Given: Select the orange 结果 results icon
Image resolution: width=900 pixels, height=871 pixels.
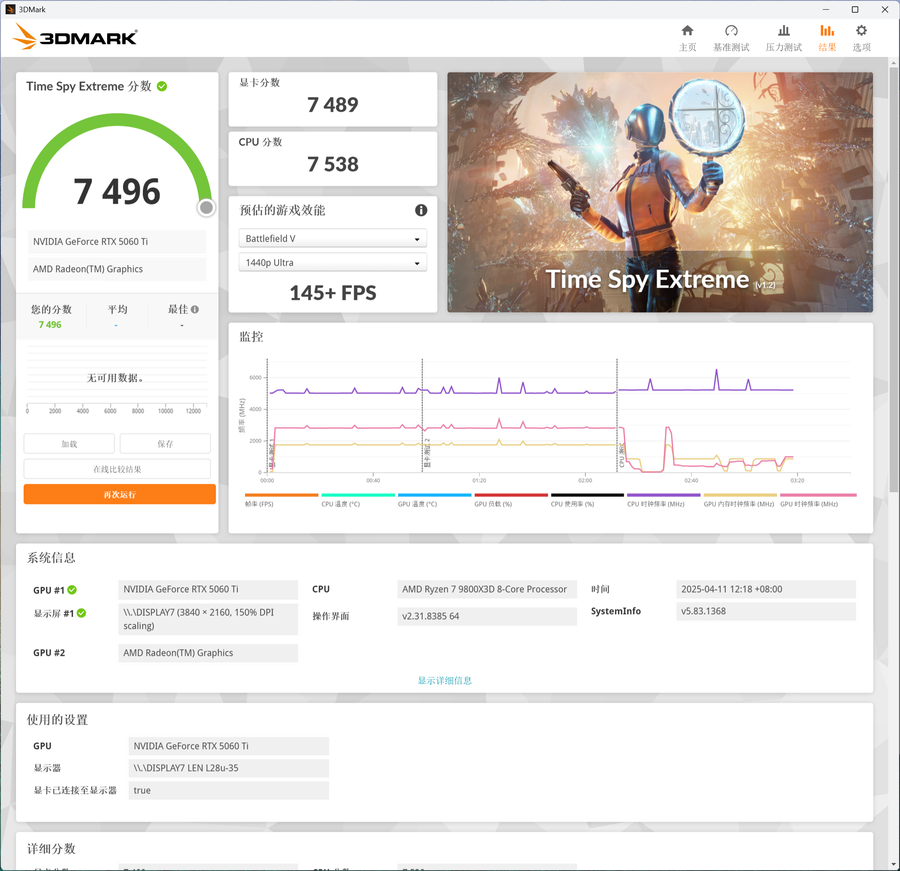Looking at the screenshot, I should tap(827, 31).
